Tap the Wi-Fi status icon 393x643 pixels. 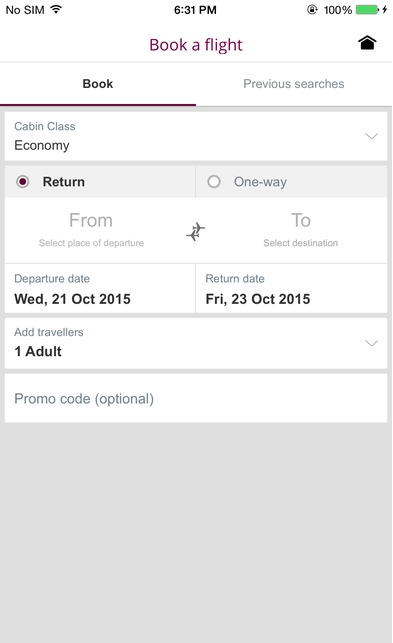pyautogui.click(x=56, y=9)
